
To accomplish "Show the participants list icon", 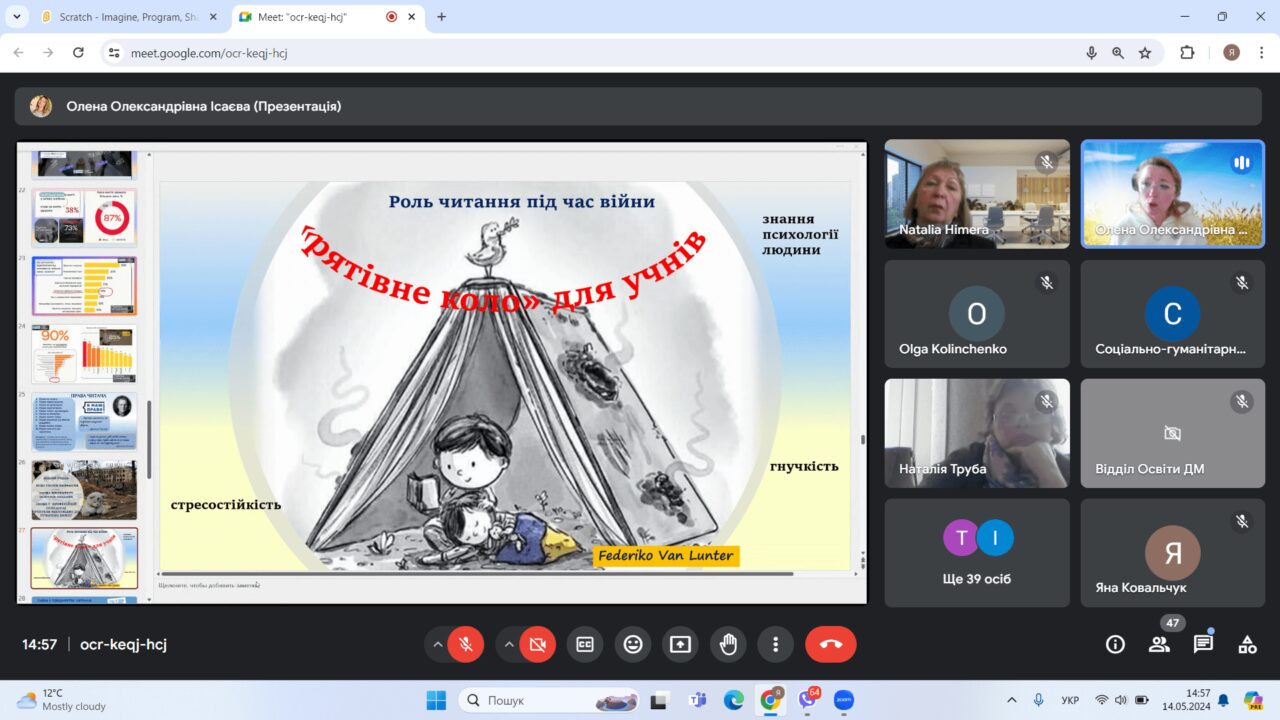I will pos(1159,645).
